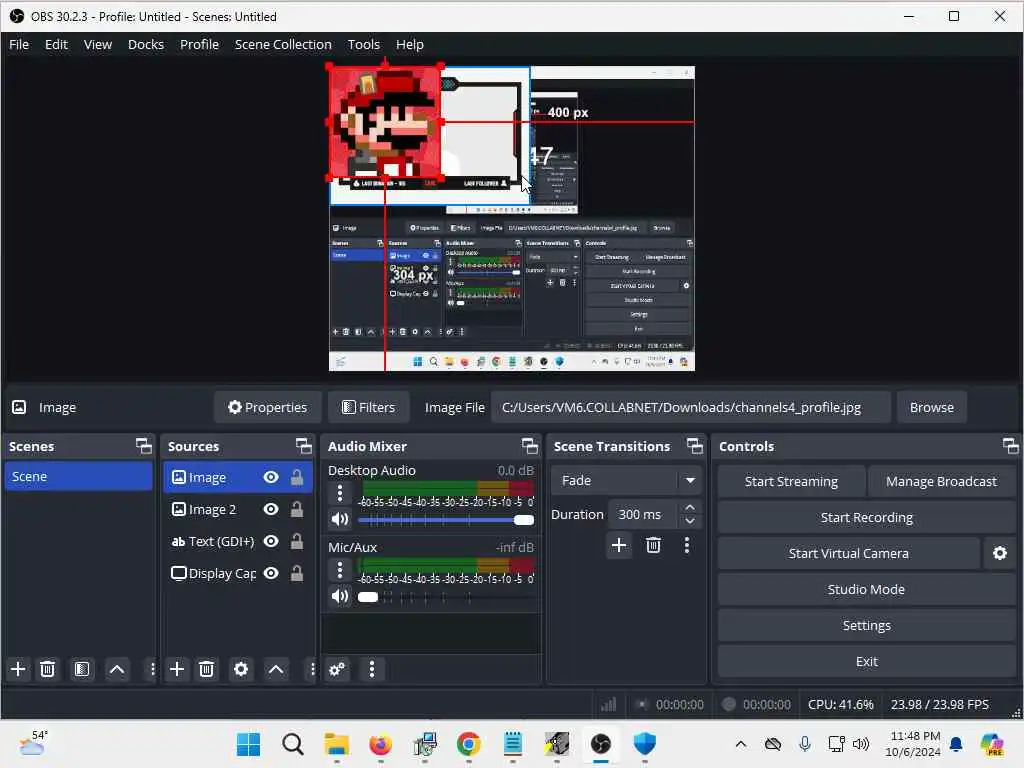
Task: Hide the Display Capture source eye icon
Action: pos(271,573)
